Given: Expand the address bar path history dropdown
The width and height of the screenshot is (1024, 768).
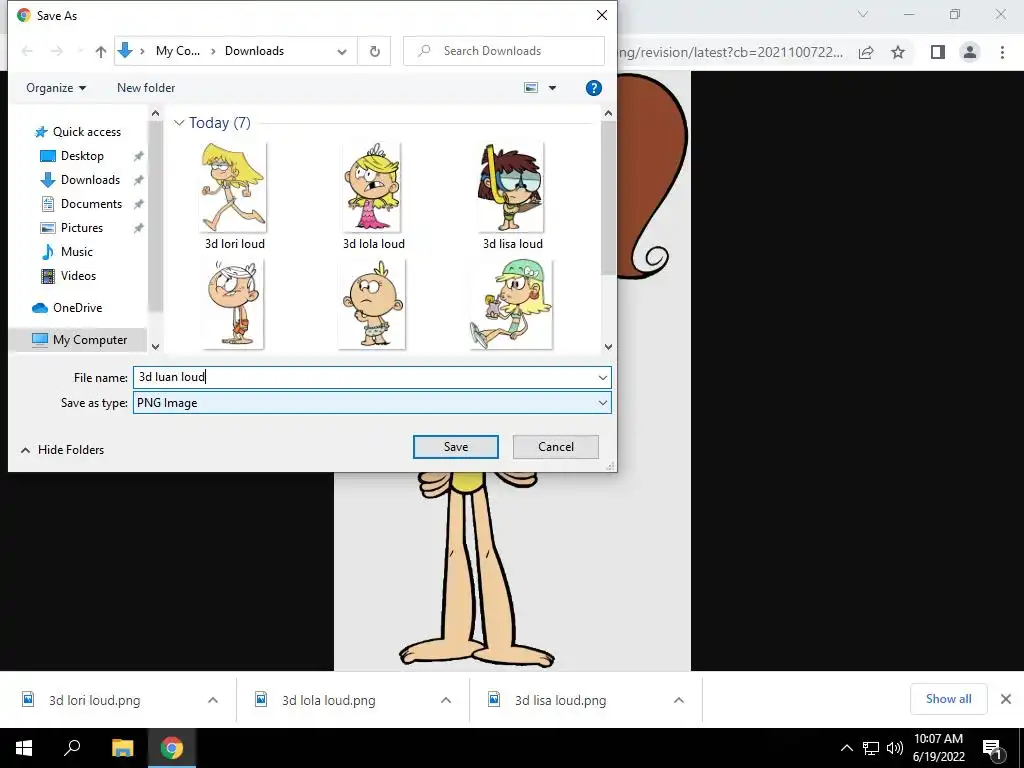Looking at the screenshot, I should click(342, 52).
